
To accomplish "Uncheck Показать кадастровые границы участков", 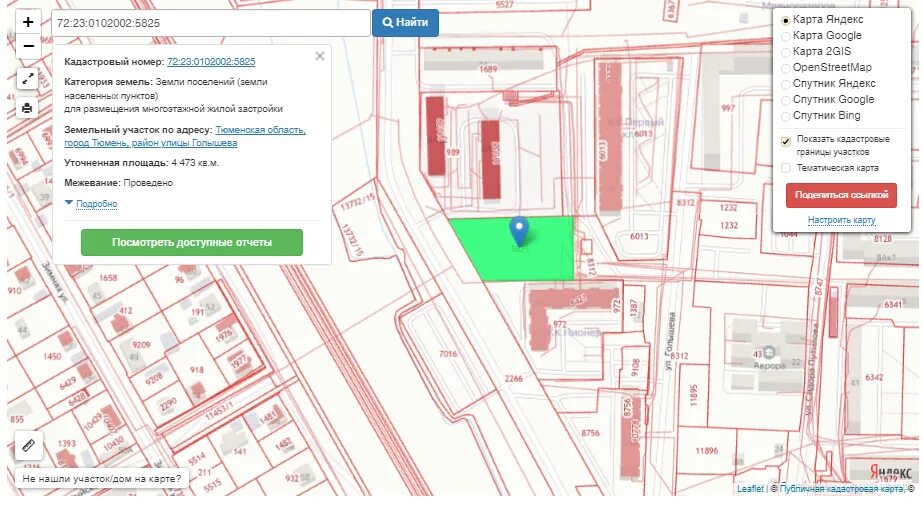I will pyautogui.click(x=786, y=141).
